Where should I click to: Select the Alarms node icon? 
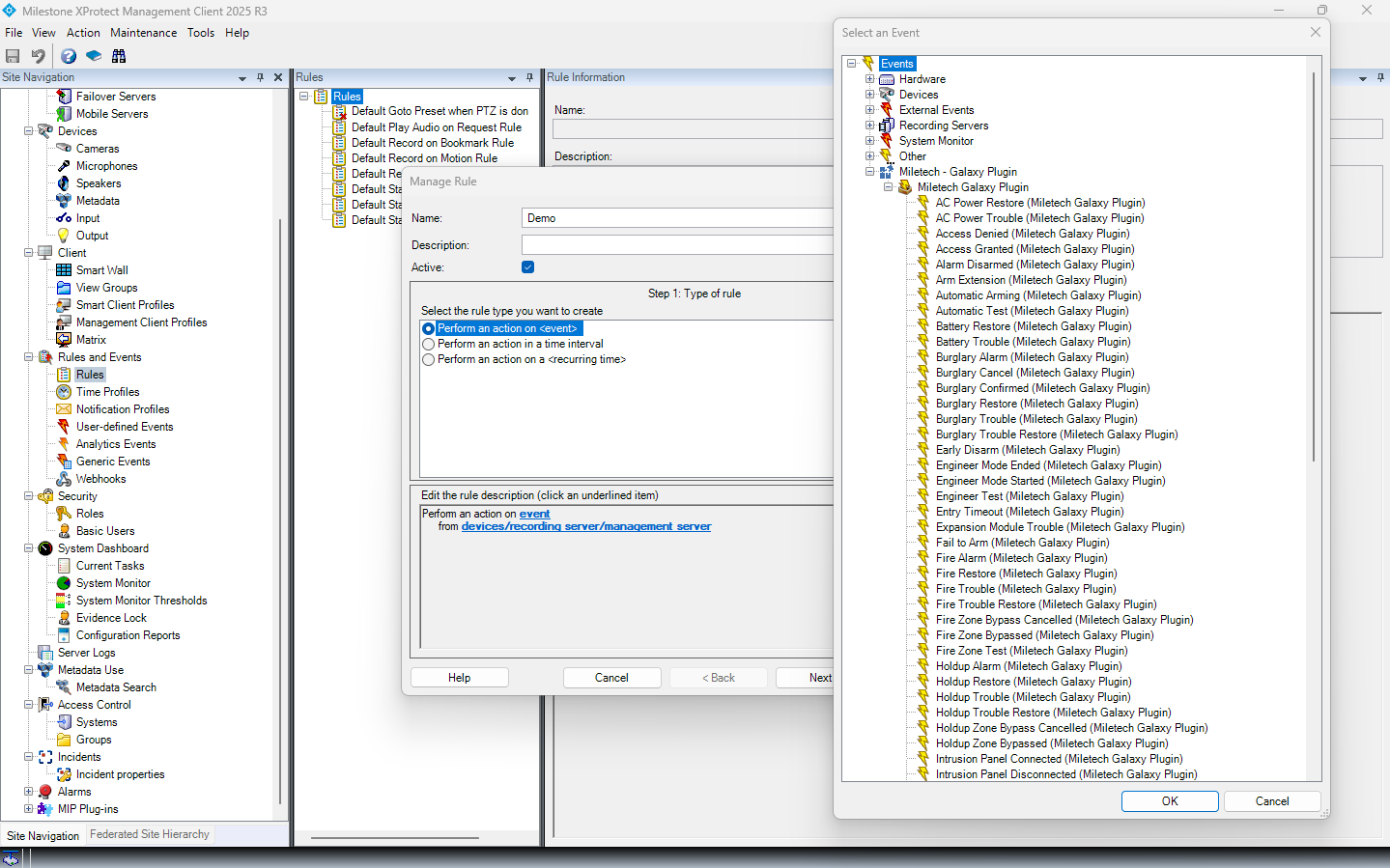click(45, 792)
